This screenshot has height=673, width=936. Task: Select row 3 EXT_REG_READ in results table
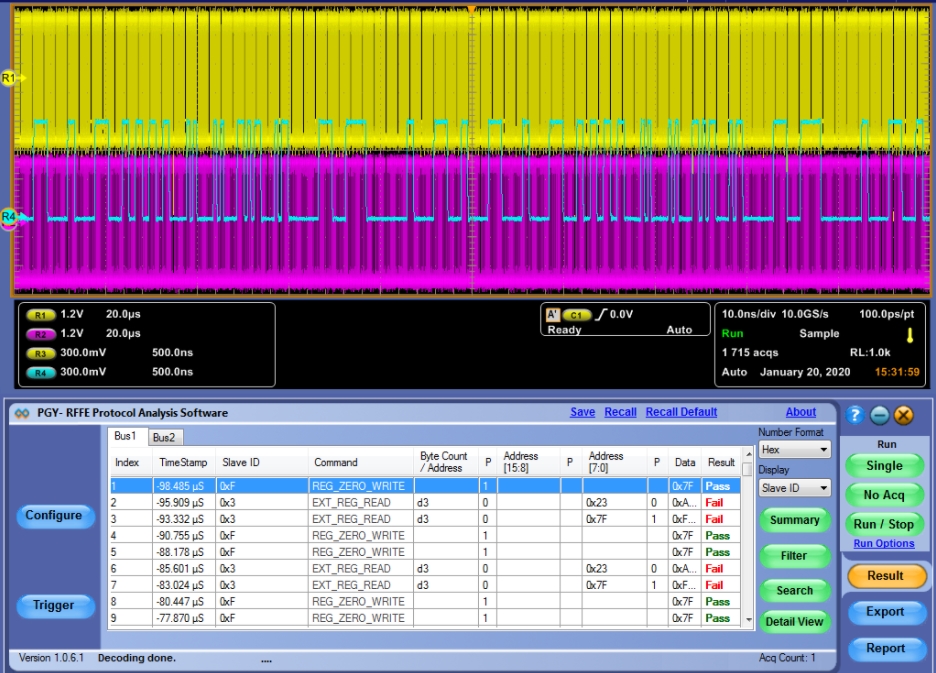click(x=350, y=519)
